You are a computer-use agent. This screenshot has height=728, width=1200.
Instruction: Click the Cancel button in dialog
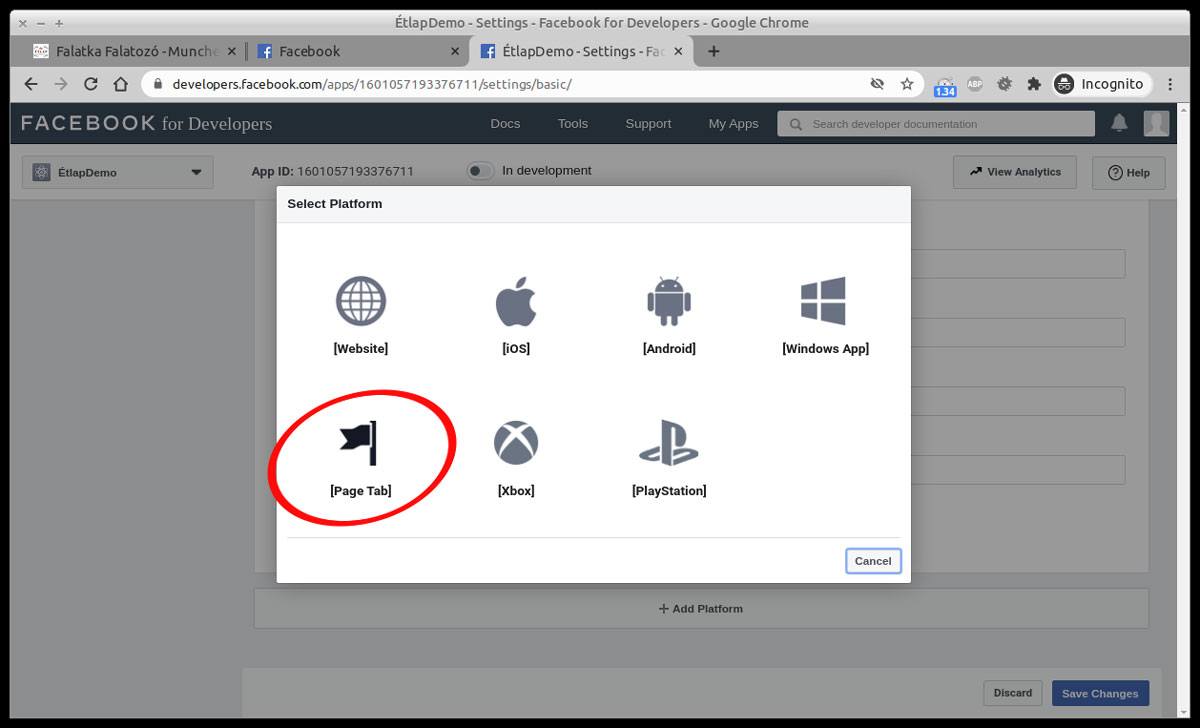pyautogui.click(x=872, y=561)
